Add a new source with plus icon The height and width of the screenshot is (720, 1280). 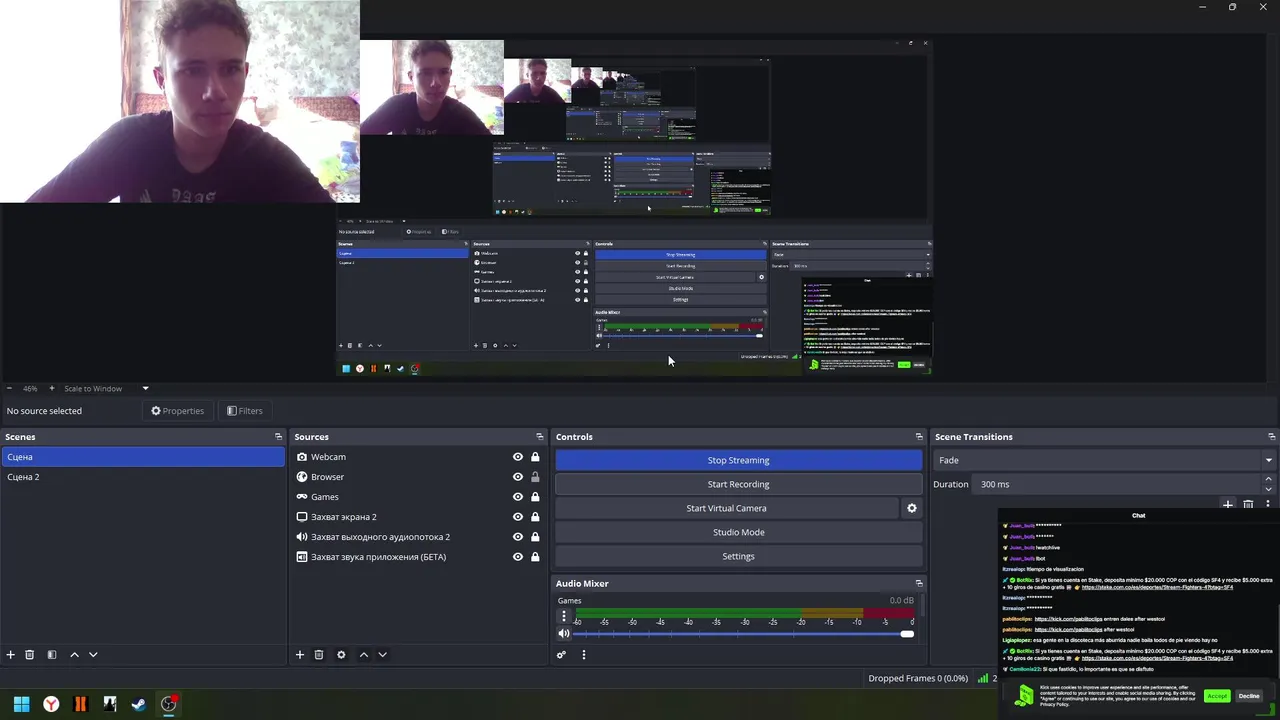click(x=300, y=655)
